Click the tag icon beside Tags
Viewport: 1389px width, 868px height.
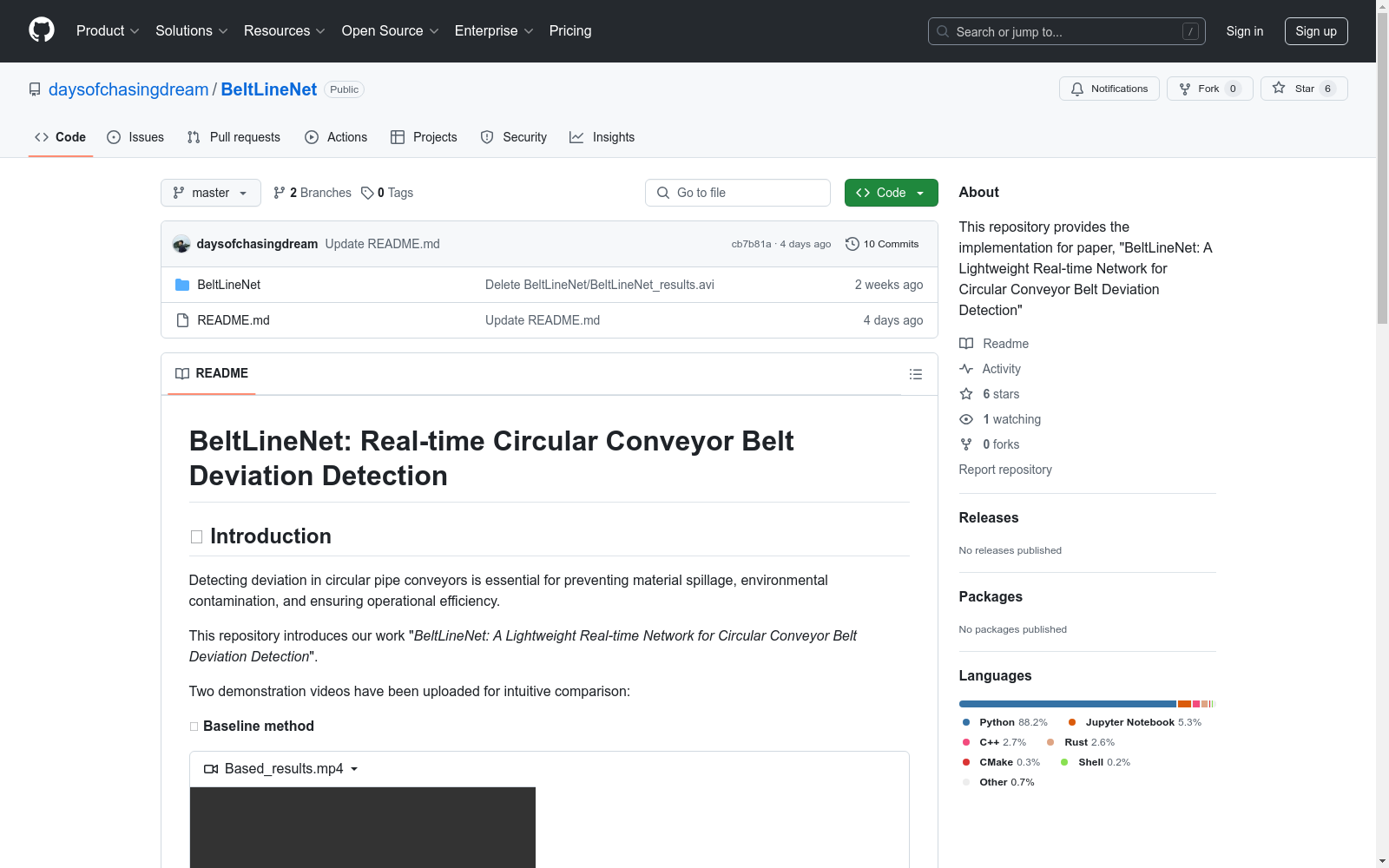click(367, 193)
